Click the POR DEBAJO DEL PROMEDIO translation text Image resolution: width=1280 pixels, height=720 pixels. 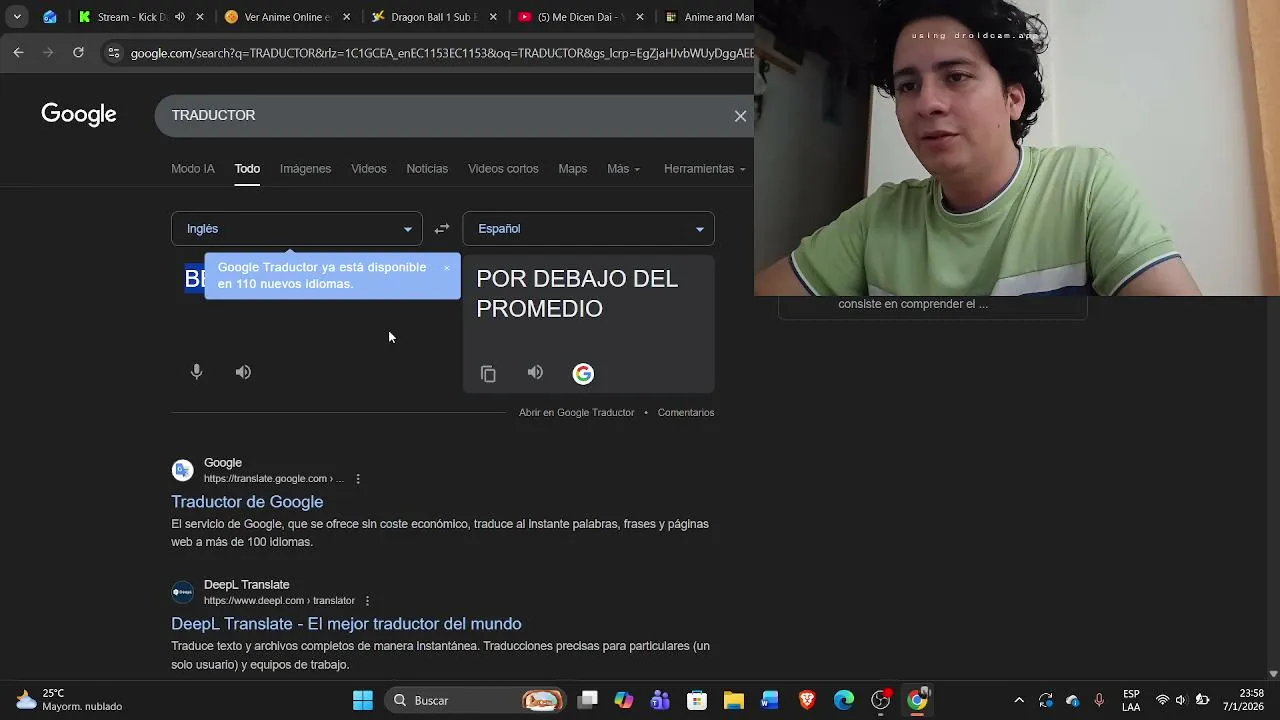click(x=577, y=294)
